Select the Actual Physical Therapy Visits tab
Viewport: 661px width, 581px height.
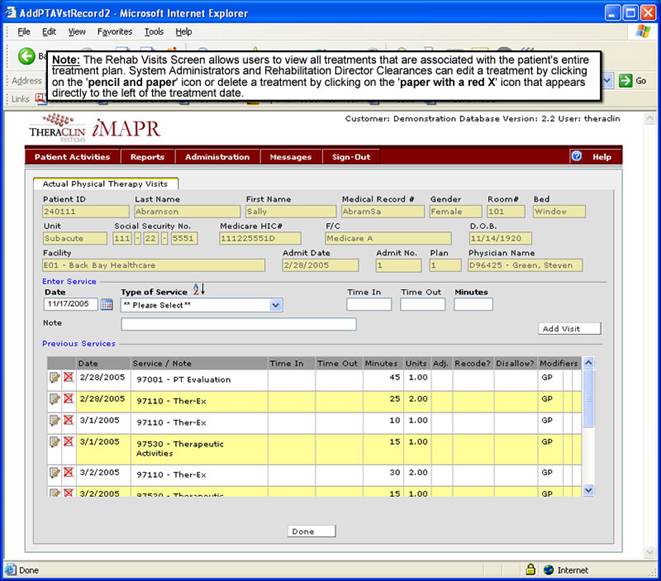(105, 183)
